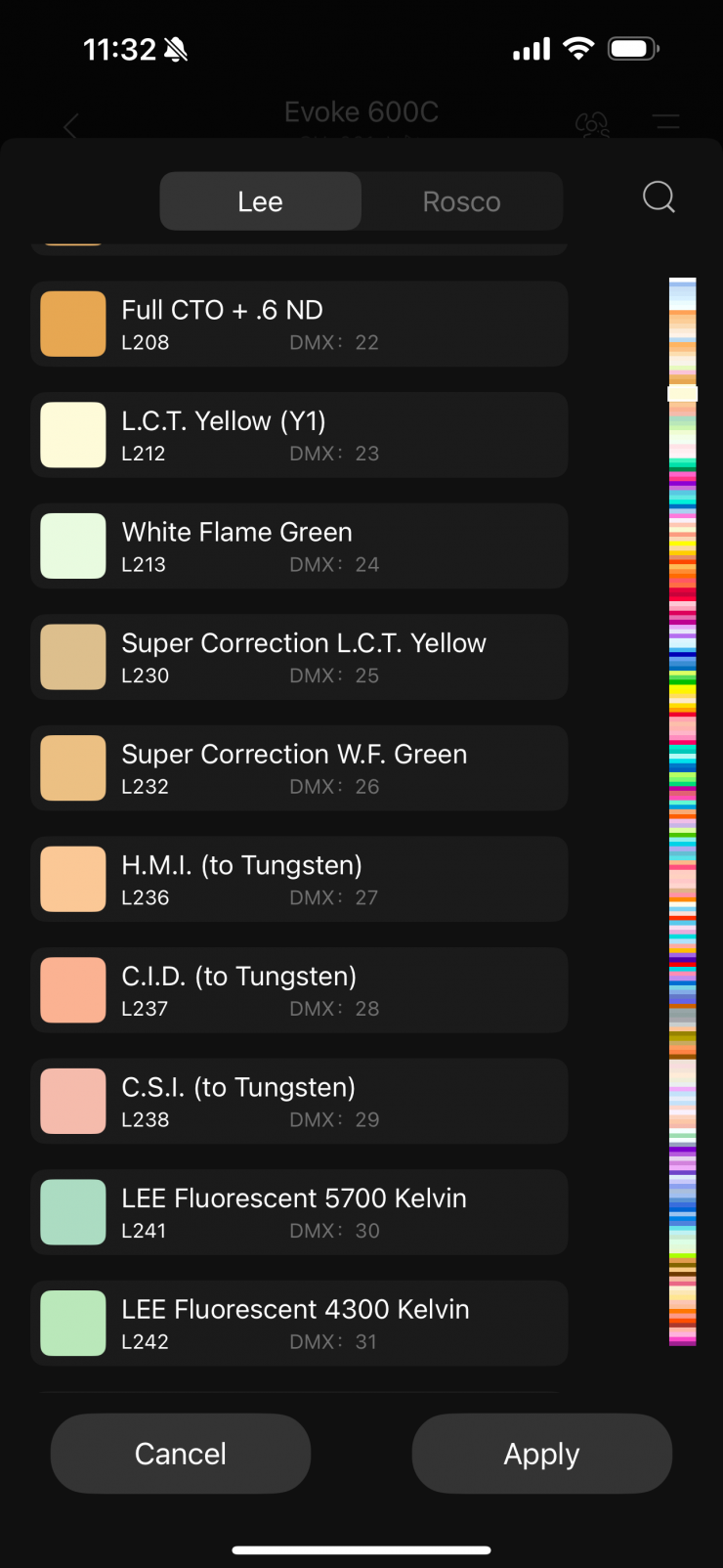723x1568 pixels.
Task: Pick the White Flame Green color swatch
Action: pyautogui.click(x=73, y=545)
